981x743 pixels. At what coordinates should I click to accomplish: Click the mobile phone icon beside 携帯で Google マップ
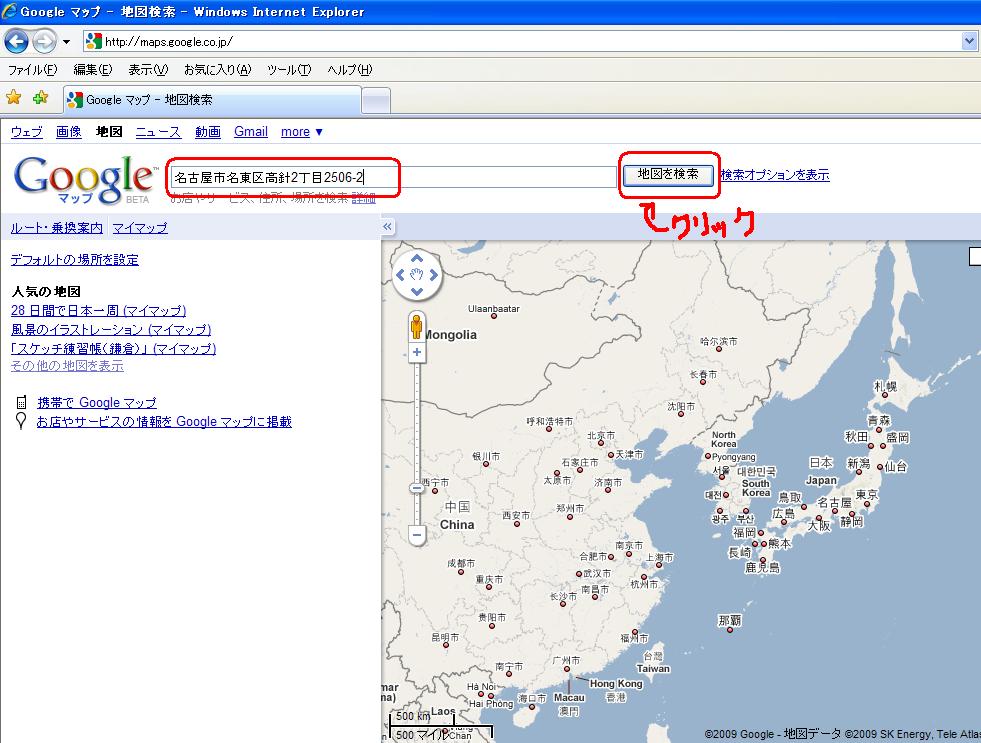(x=21, y=402)
